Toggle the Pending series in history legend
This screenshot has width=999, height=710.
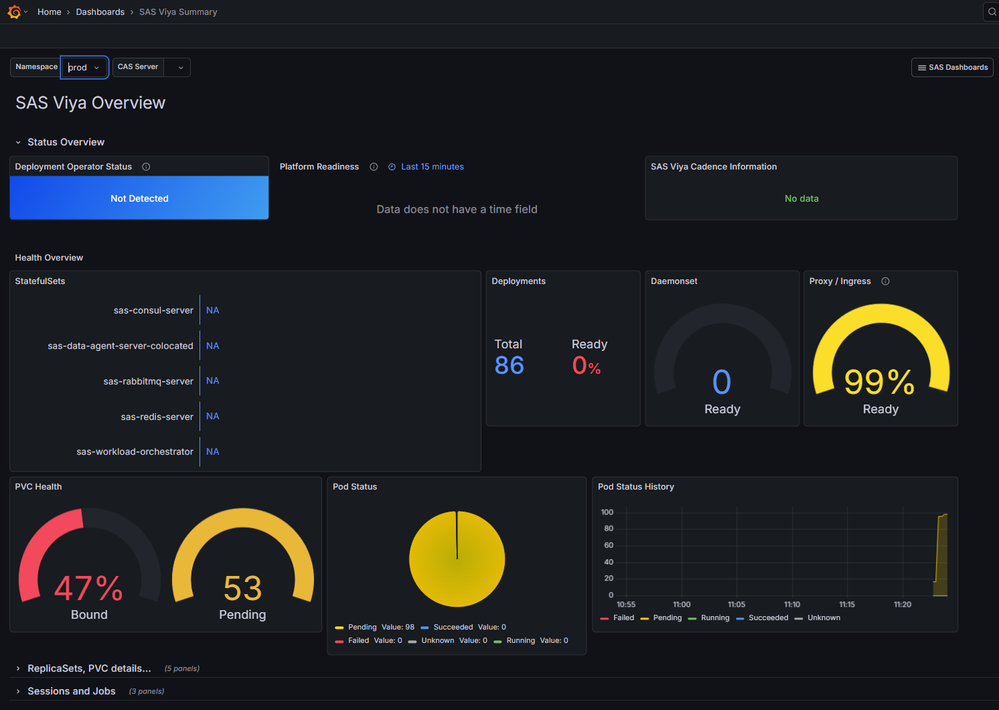(661, 618)
